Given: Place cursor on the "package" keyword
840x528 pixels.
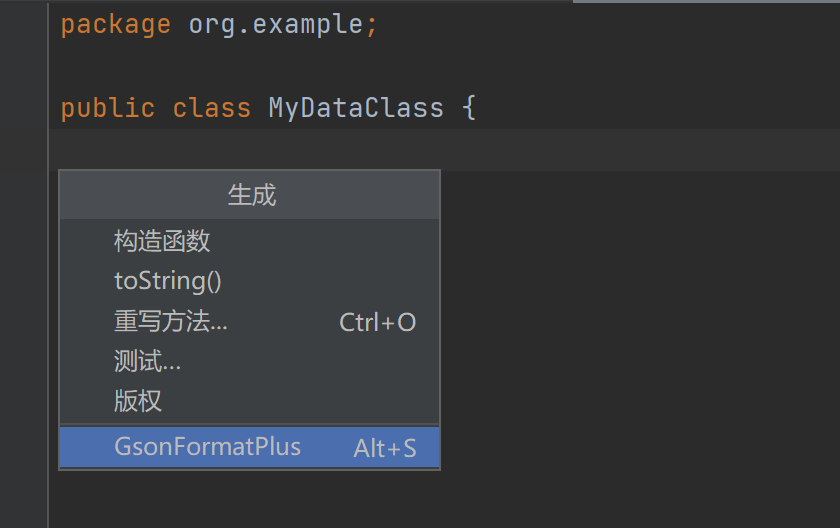Looking at the screenshot, I should [115, 24].
